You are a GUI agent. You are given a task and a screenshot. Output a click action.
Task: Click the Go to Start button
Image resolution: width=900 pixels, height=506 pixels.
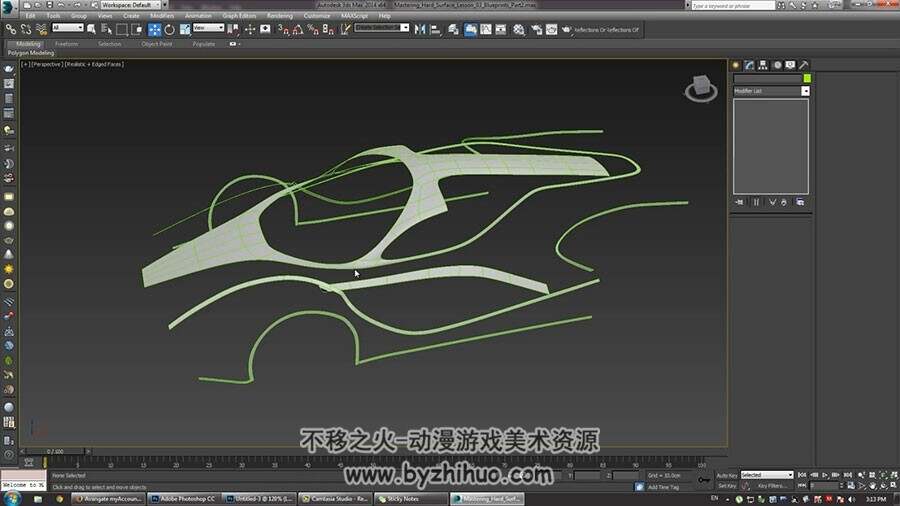[802, 475]
